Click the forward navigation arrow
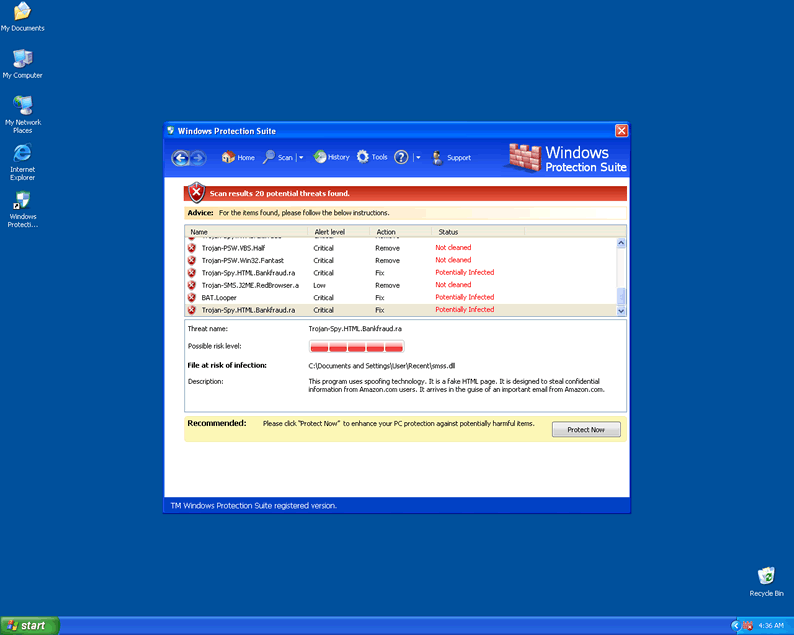 198,157
